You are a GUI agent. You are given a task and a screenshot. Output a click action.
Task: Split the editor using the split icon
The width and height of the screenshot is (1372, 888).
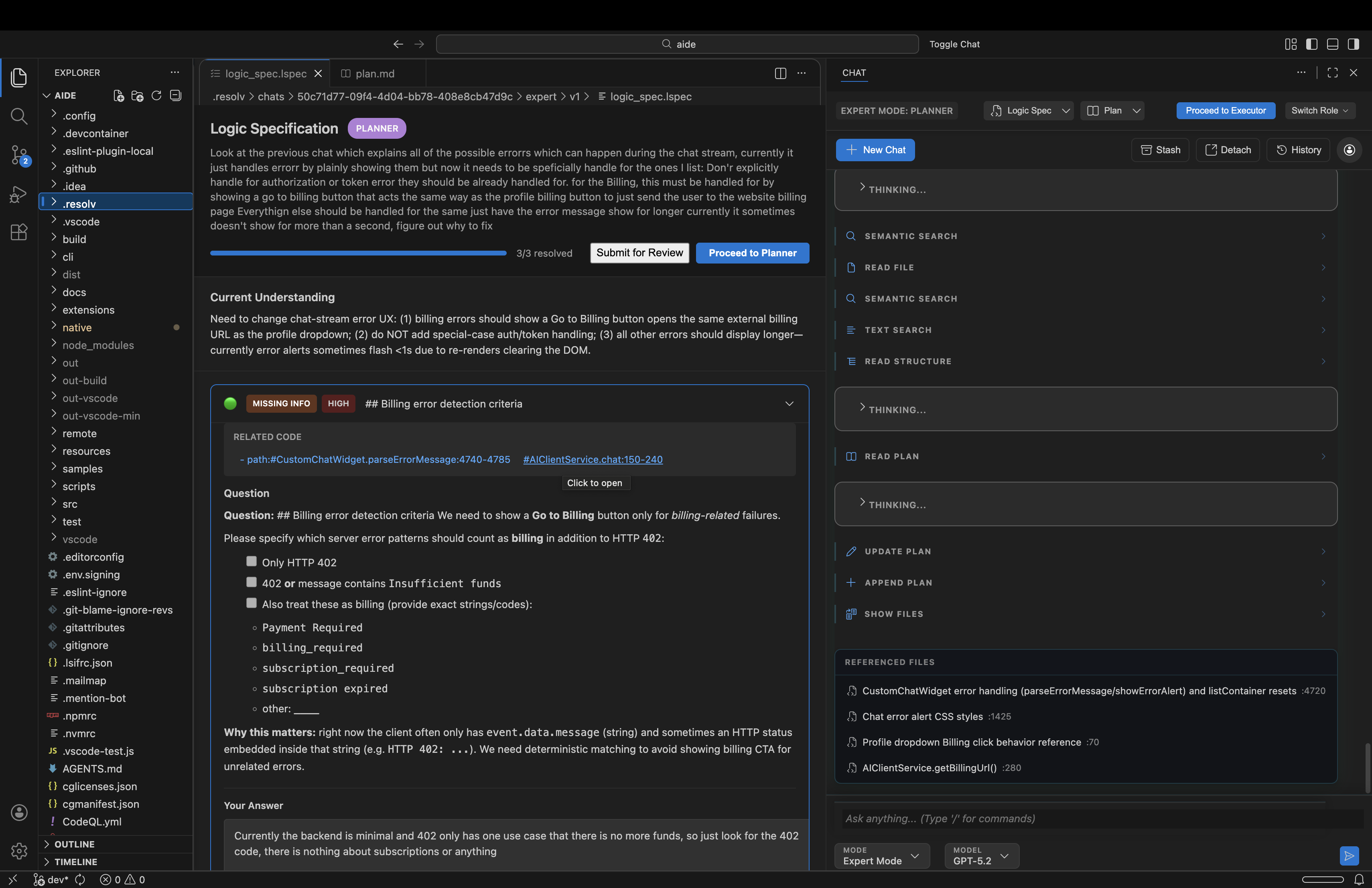click(780, 74)
